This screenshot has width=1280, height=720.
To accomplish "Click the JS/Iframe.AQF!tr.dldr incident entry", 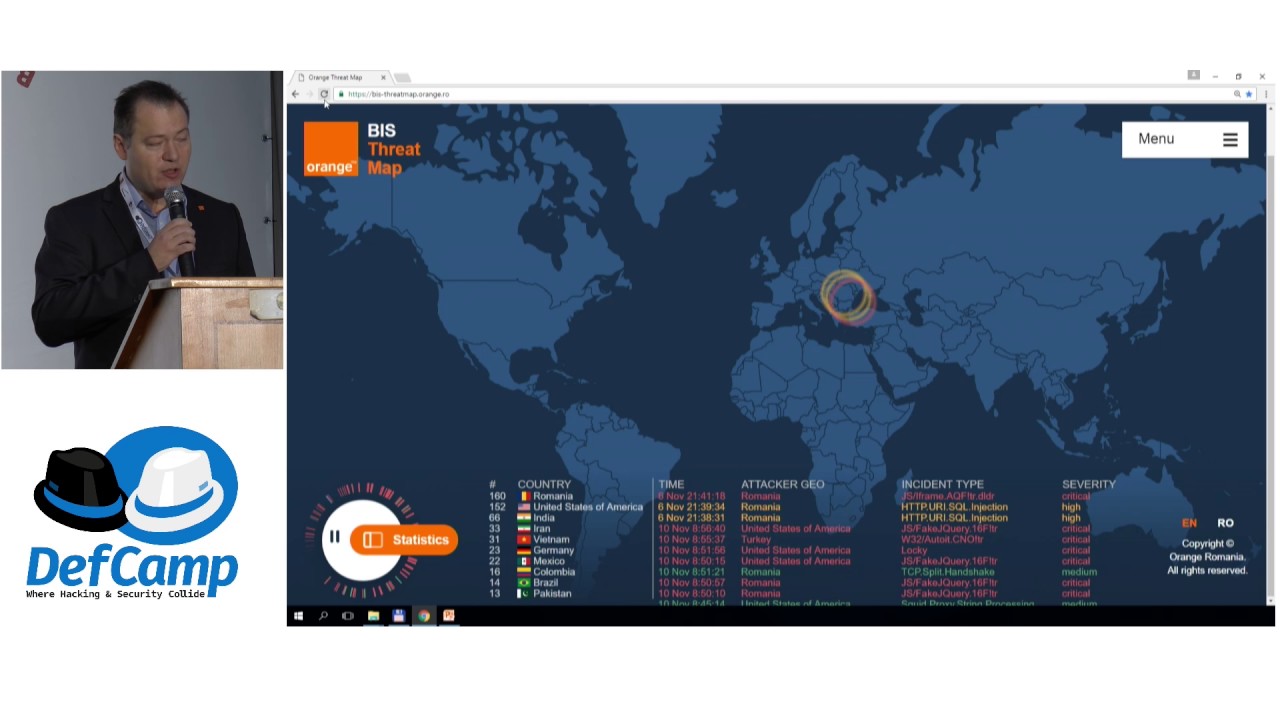I will [x=948, y=496].
